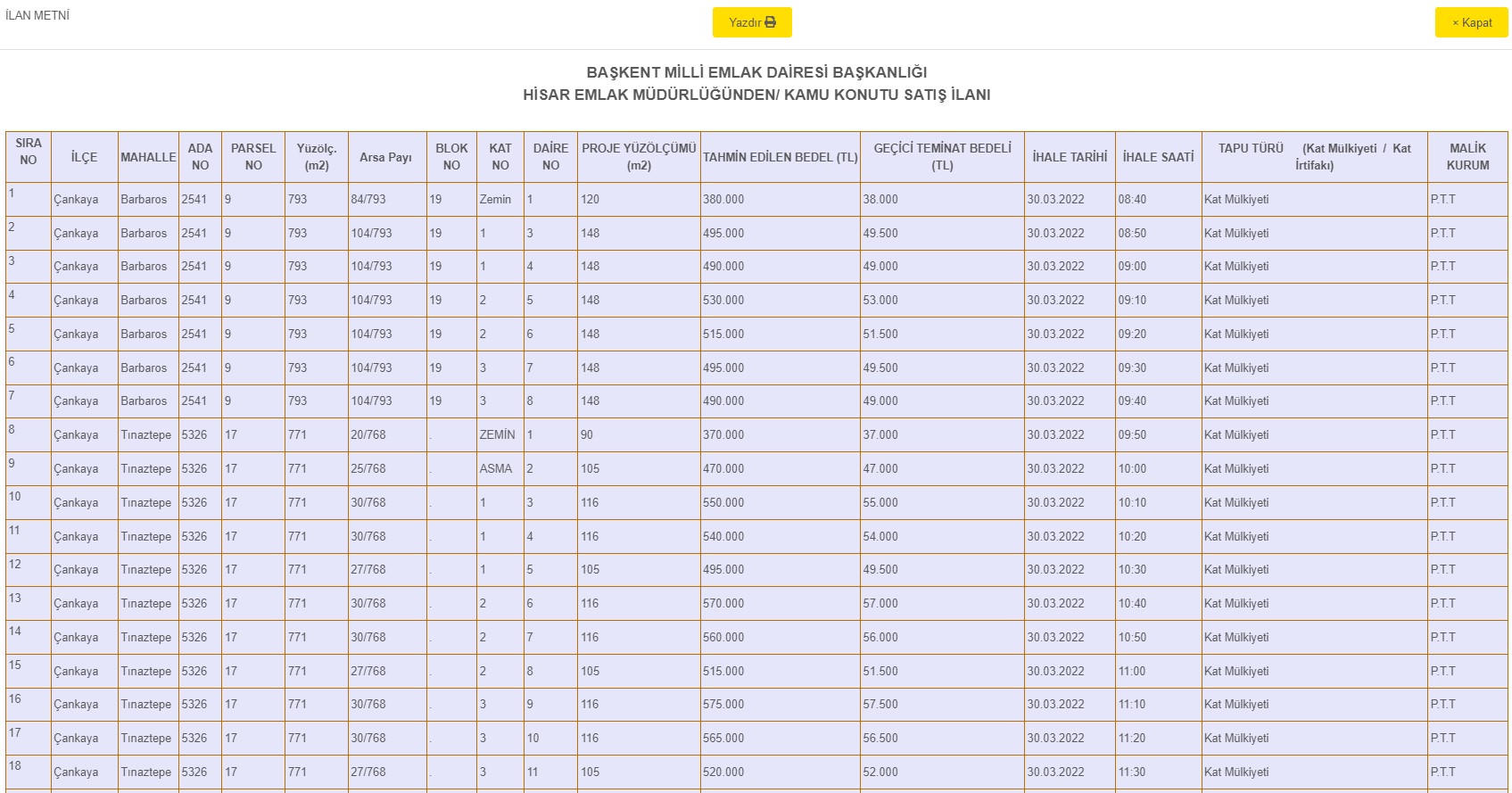The height and width of the screenshot is (793, 1512).
Task: Click the 570.000 estimated price cell
Action: [x=781, y=603]
